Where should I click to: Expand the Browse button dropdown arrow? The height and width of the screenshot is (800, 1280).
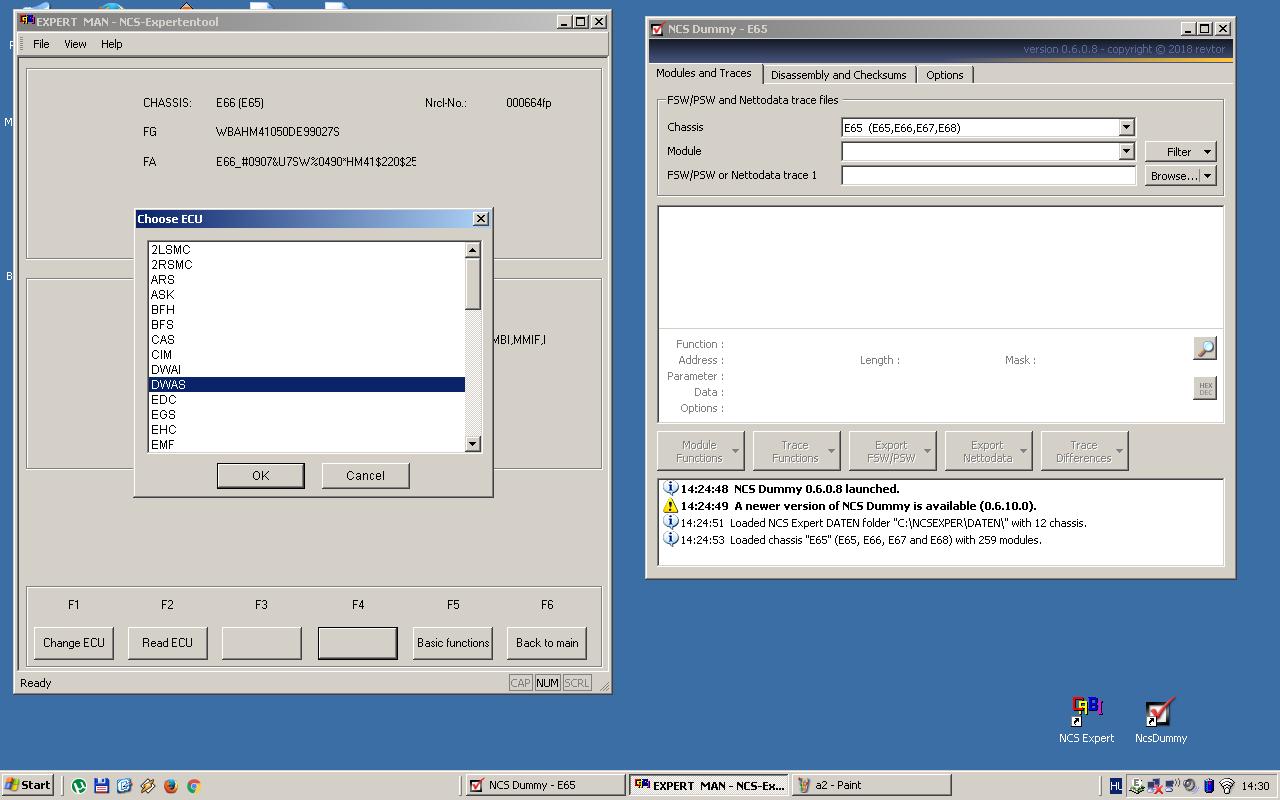(1207, 175)
